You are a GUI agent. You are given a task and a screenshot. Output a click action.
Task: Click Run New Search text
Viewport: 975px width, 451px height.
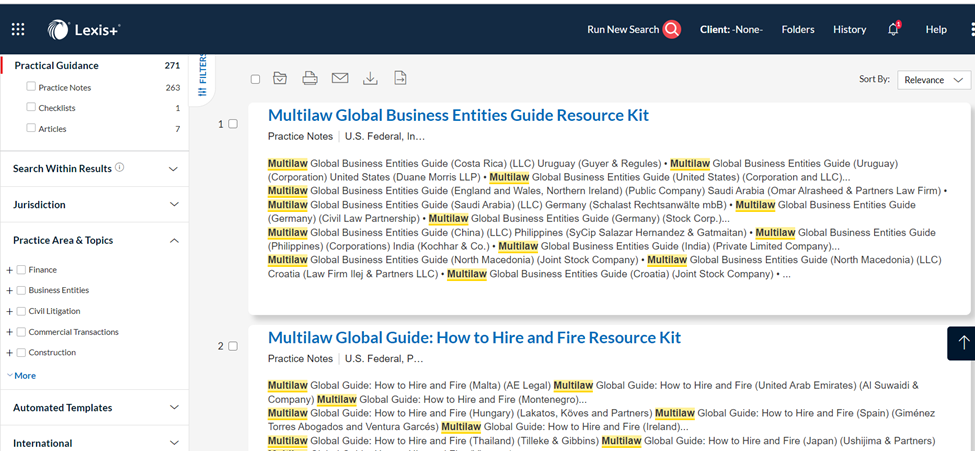(622, 29)
